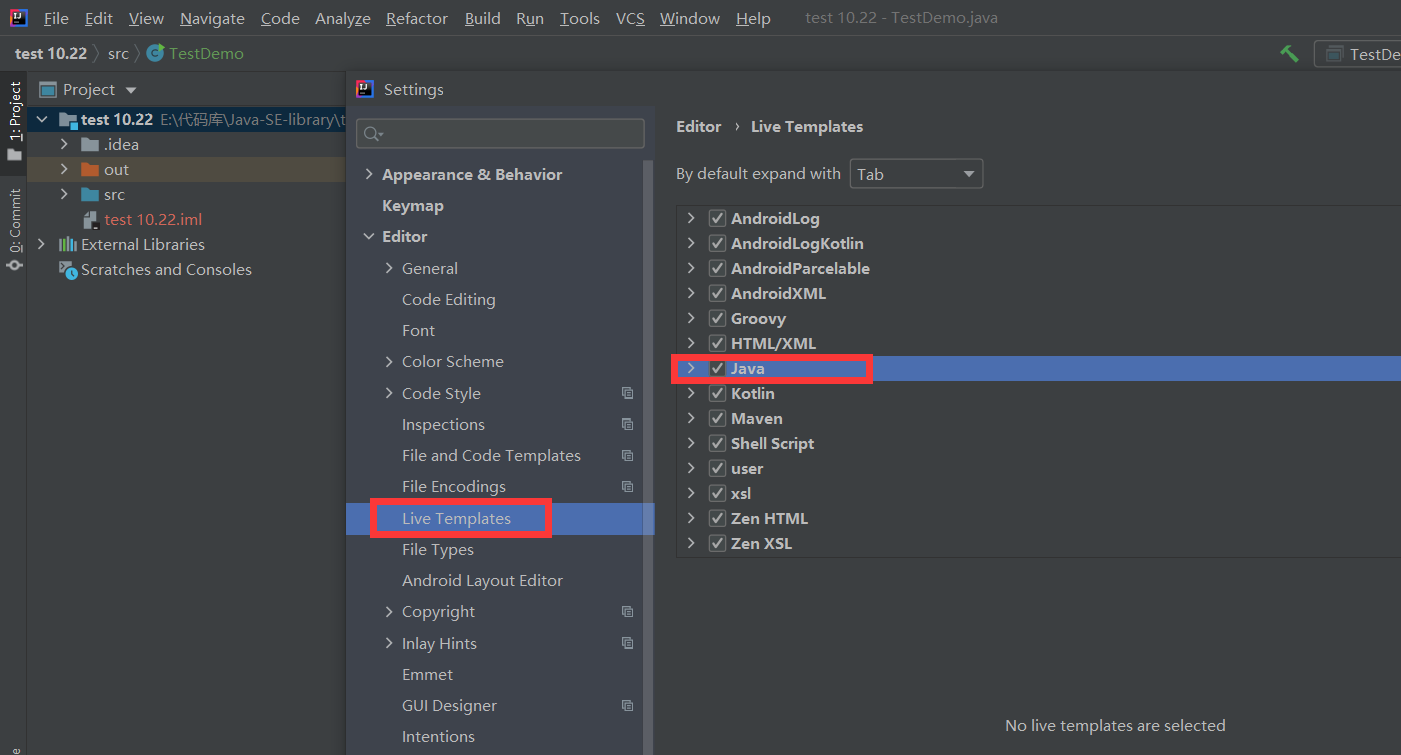Click the test 10.22 module folder icon
Viewport: 1401px width, 755px height.
pyautogui.click(x=68, y=119)
